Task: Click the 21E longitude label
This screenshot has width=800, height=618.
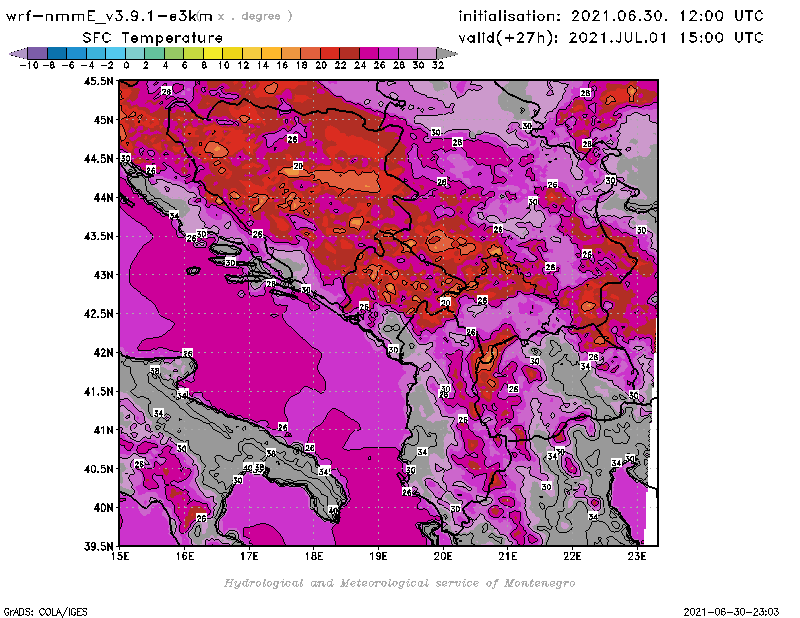Action: coord(508,556)
